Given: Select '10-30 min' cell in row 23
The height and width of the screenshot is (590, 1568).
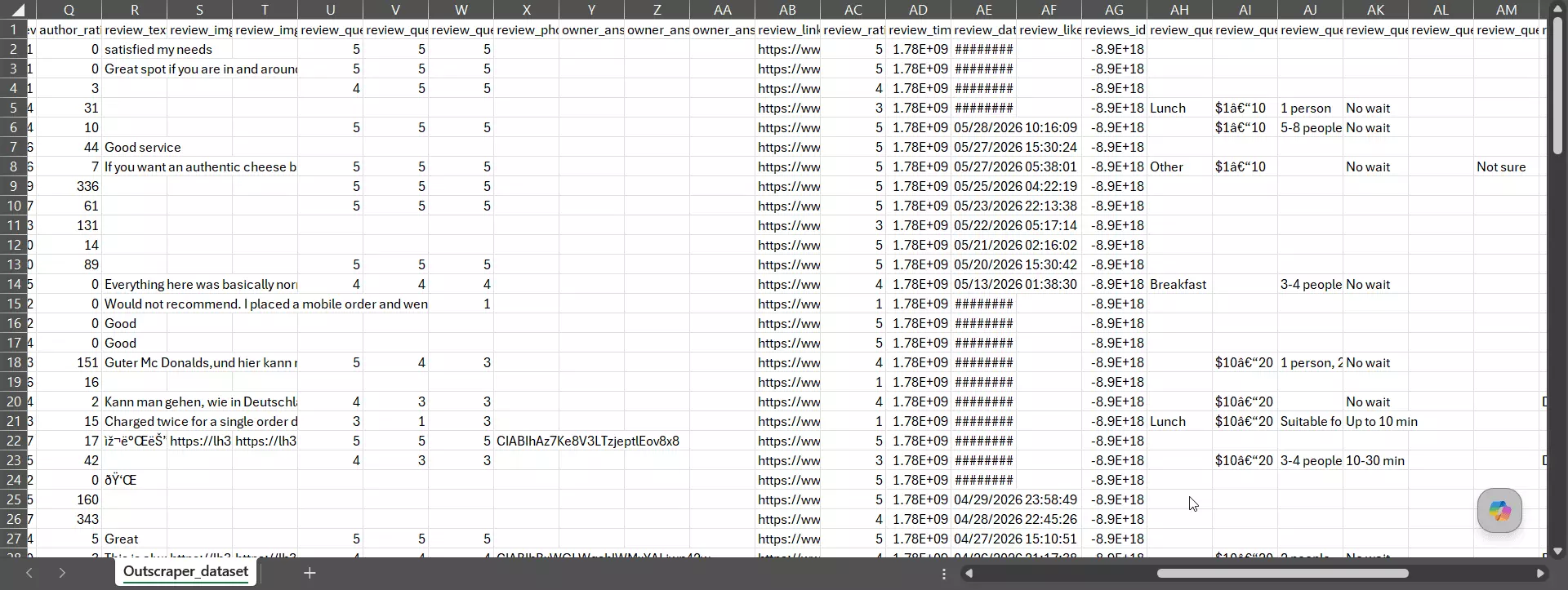Looking at the screenshot, I should [1376, 460].
